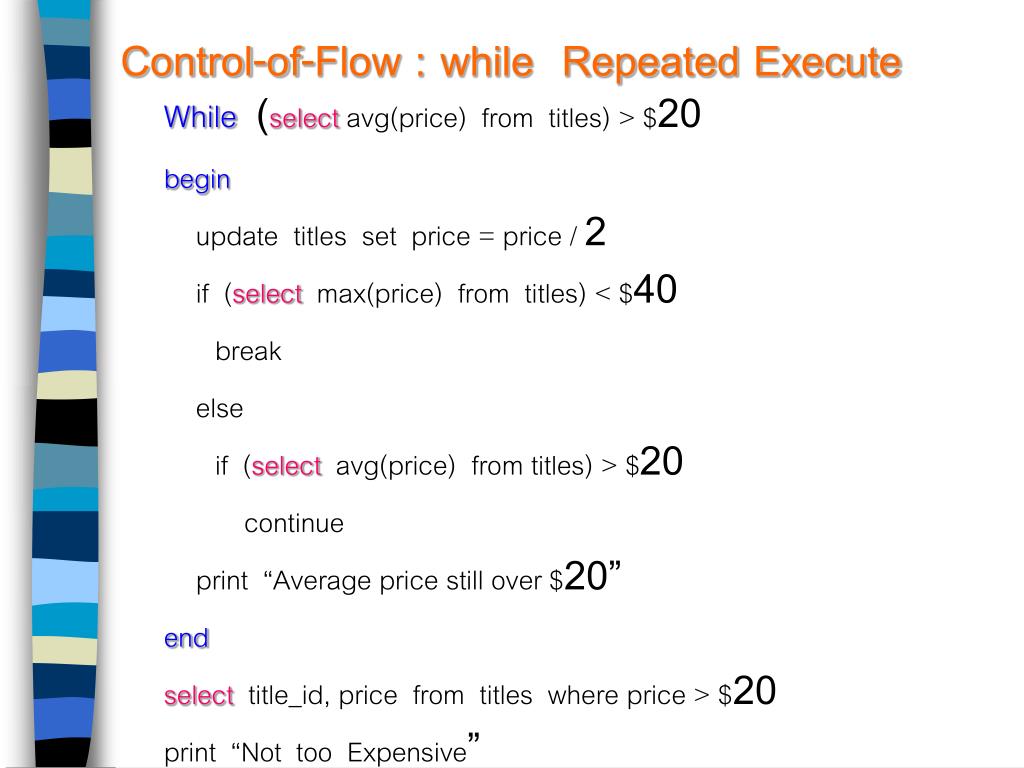Click the text 'Average price still over'
Image resolution: width=1024 pixels, height=768 pixels.
(408, 581)
